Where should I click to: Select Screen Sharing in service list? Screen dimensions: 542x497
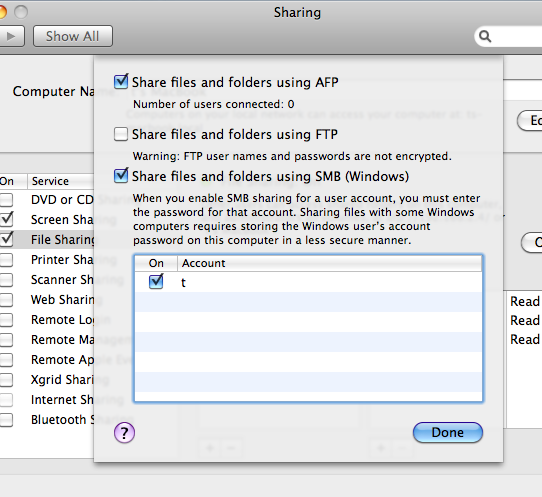tap(62, 219)
